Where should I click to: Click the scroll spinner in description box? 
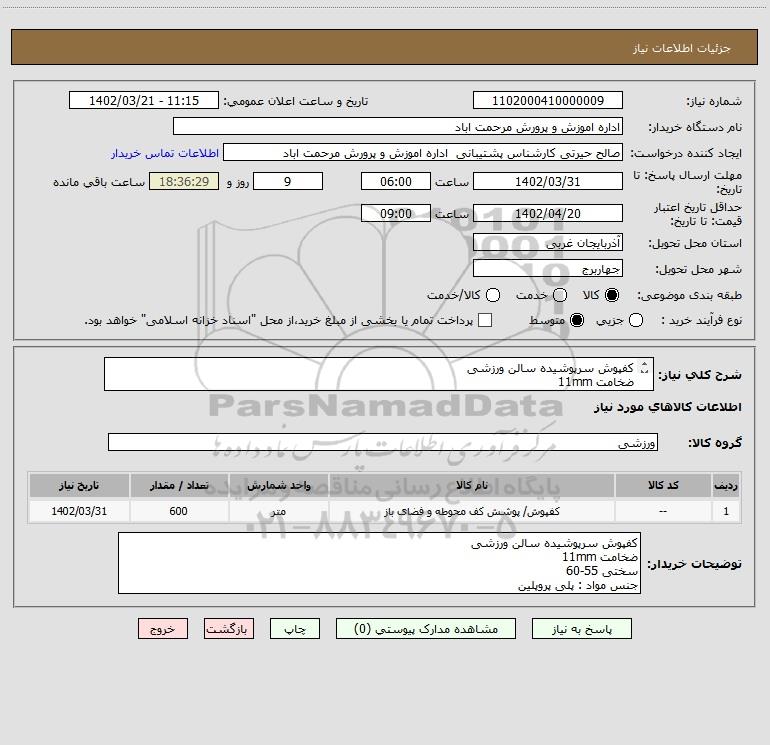(644, 368)
